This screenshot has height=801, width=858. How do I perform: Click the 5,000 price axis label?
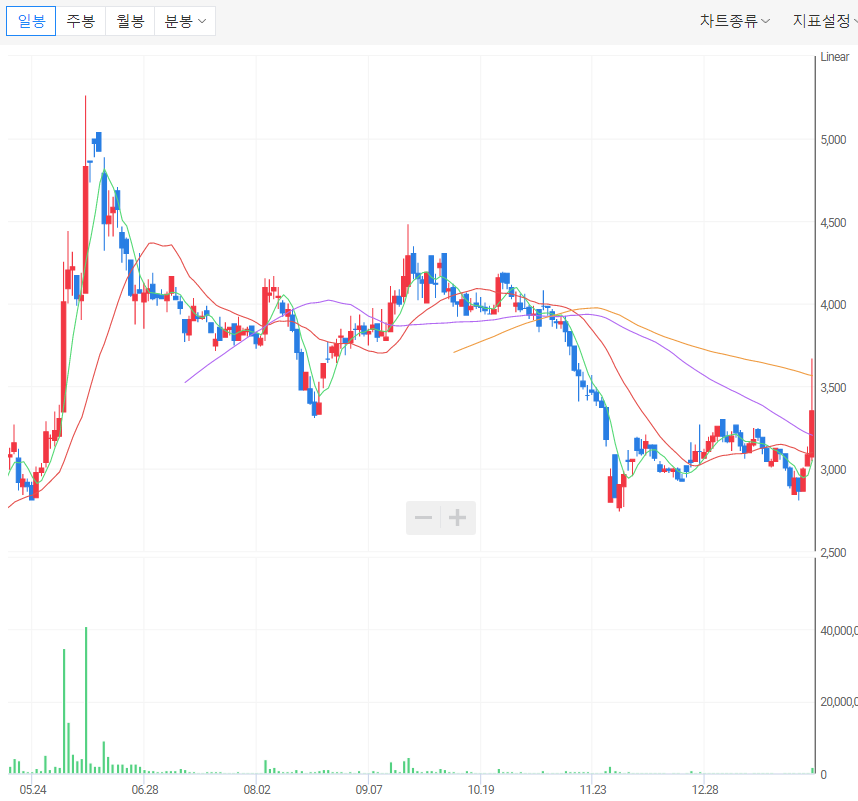point(833,140)
